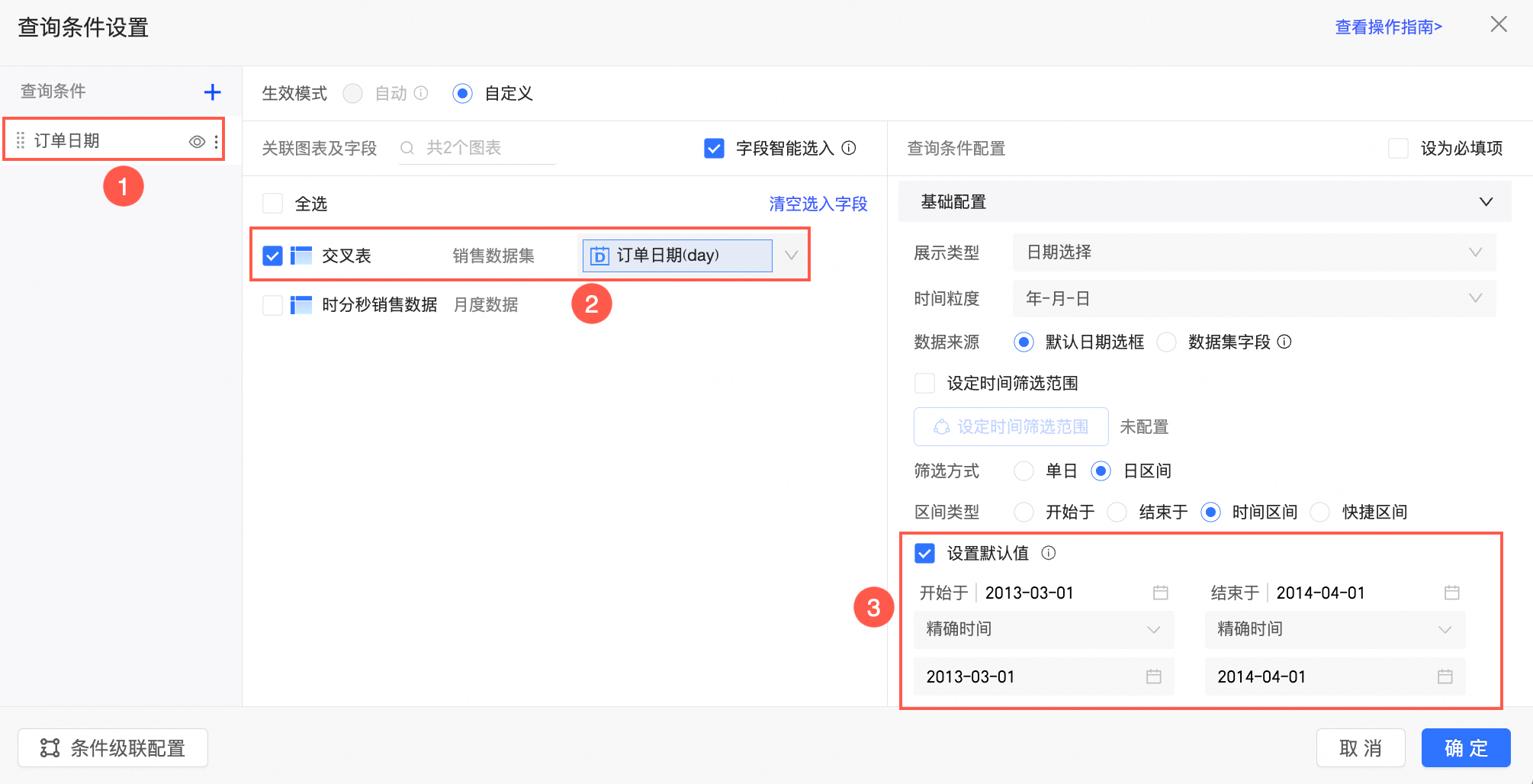Viewport: 1533px width, 784px height.
Task: Open more options for 订单日期 condition
Action: 217,141
